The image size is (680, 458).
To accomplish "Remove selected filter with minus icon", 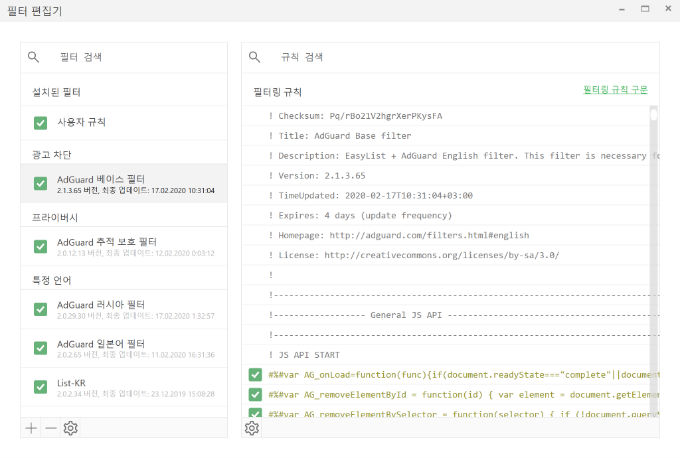I will [x=51, y=429].
